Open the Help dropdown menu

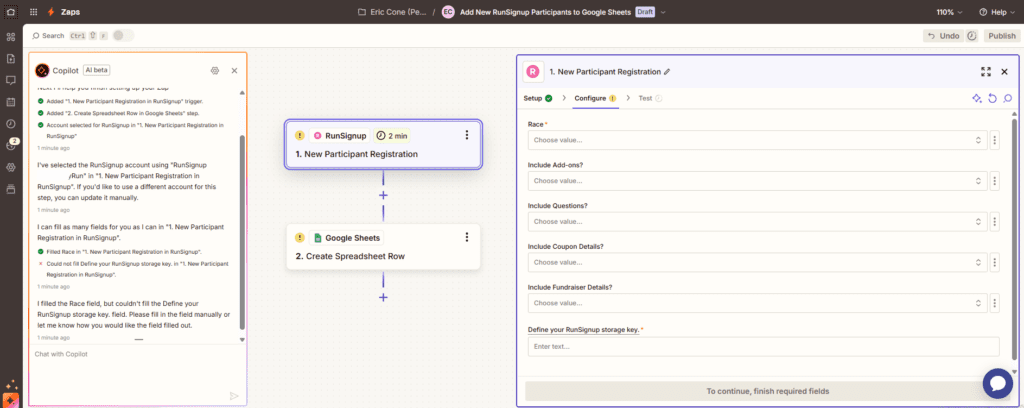click(x=997, y=12)
